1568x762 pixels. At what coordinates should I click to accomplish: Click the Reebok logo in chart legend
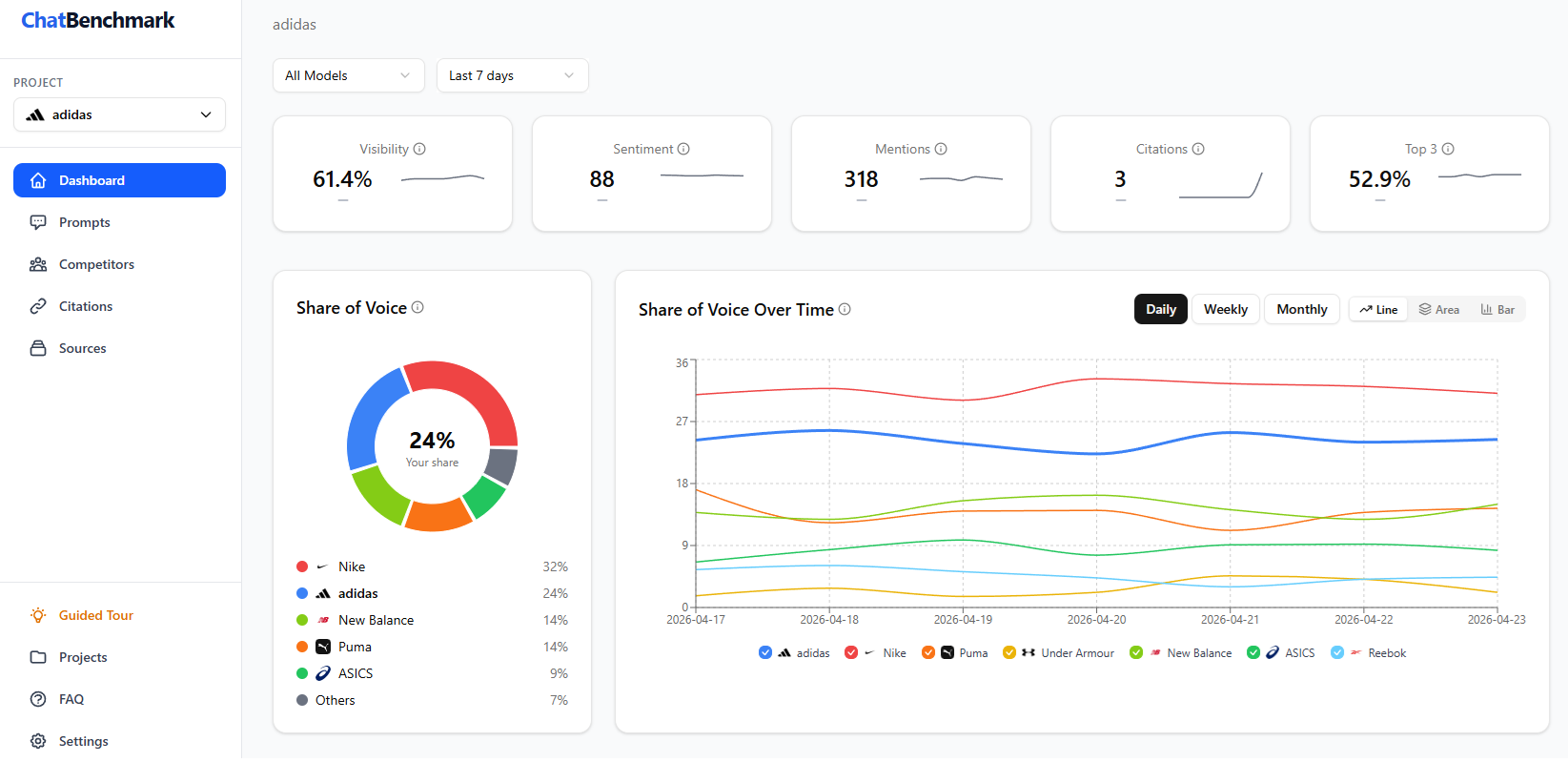pyautogui.click(x=1355, y=653)
